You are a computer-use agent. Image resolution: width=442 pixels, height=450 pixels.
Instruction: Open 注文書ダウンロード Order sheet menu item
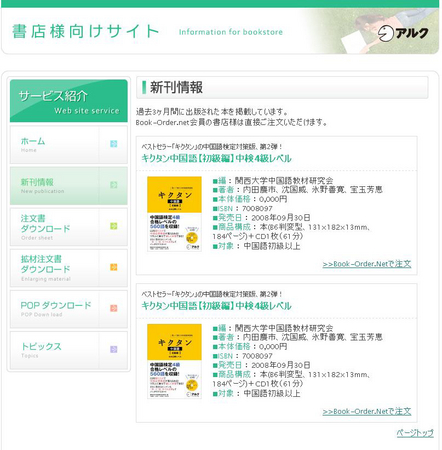[x=69, y=227]
